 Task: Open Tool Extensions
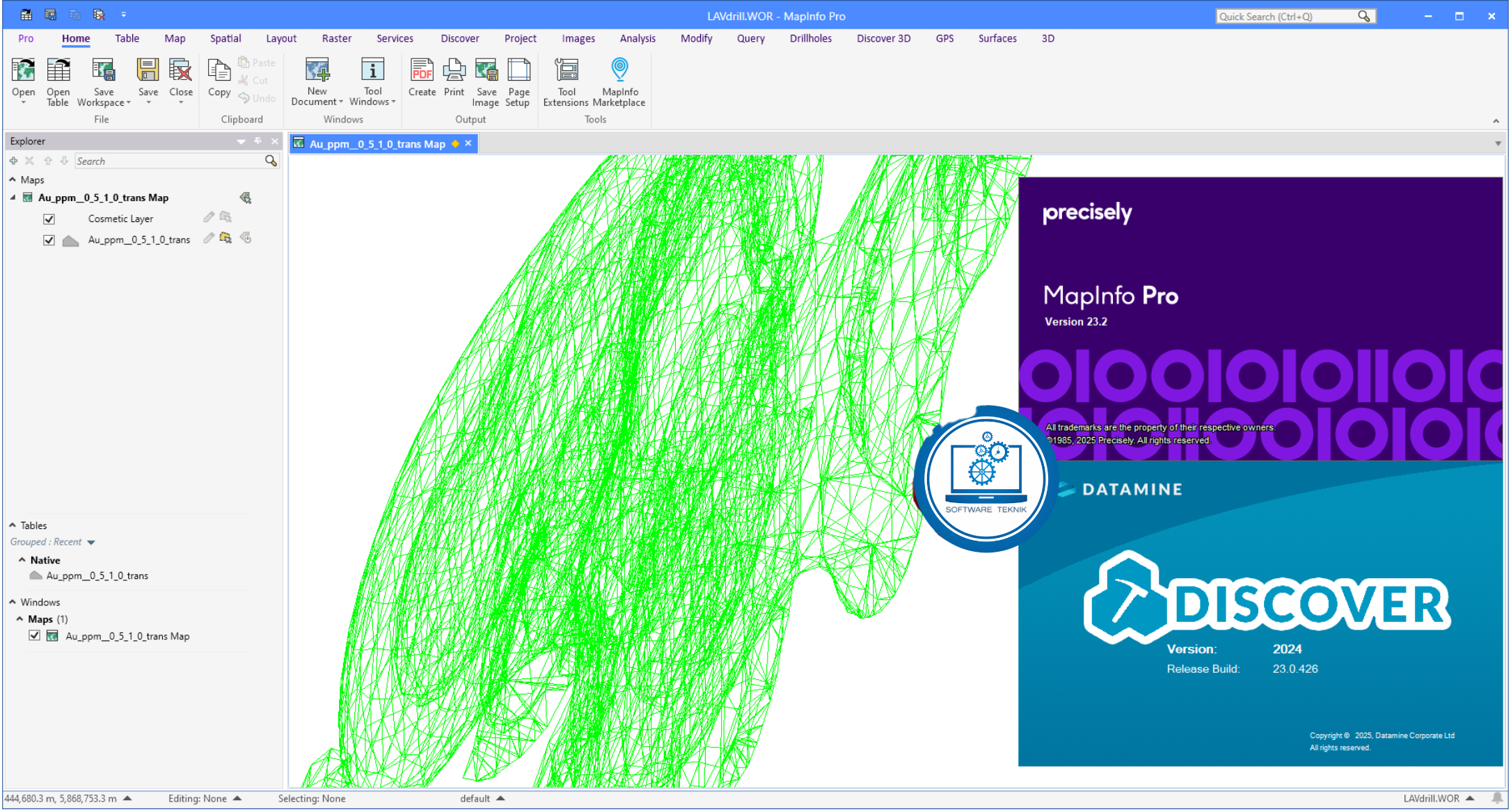566,70
